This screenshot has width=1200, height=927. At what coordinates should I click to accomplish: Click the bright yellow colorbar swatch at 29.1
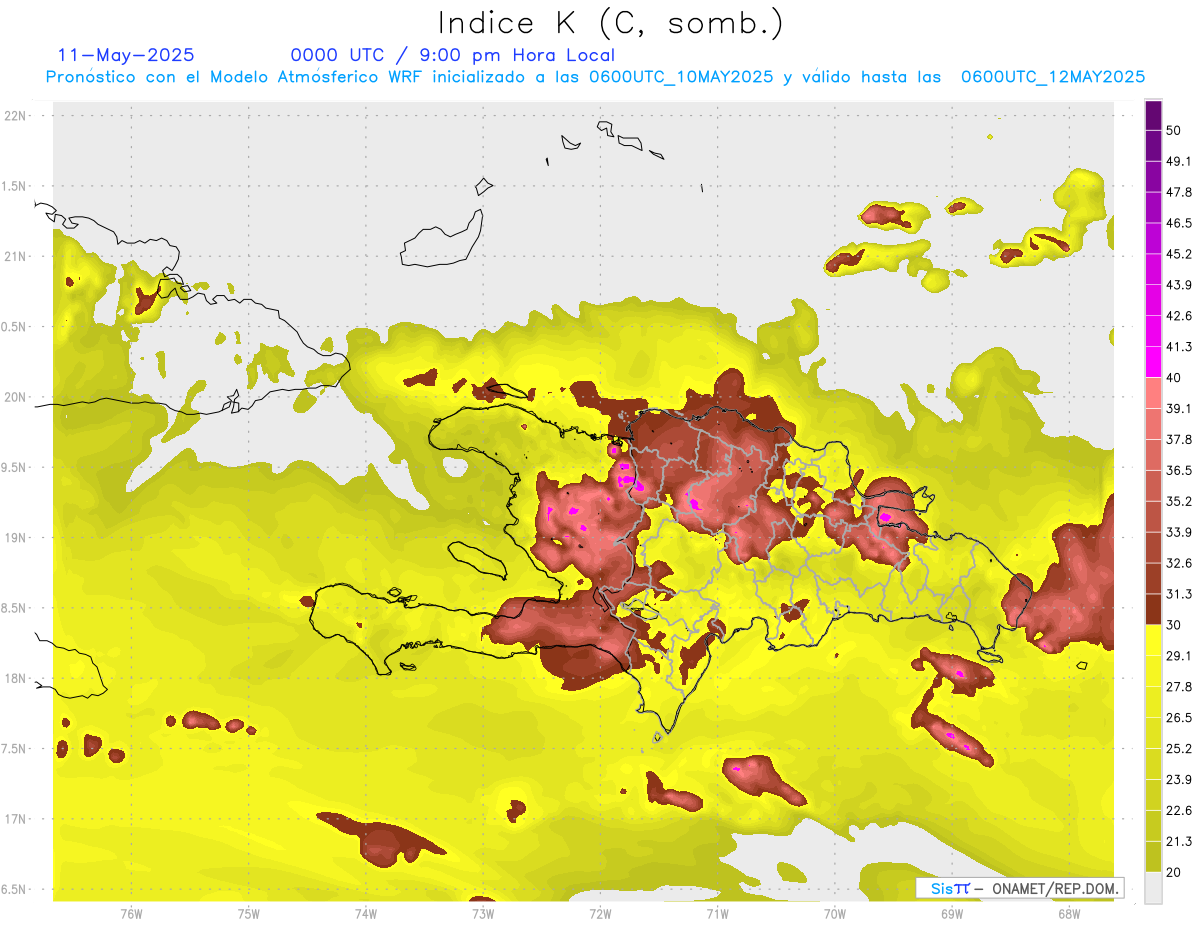click(x=1154, y=640)
